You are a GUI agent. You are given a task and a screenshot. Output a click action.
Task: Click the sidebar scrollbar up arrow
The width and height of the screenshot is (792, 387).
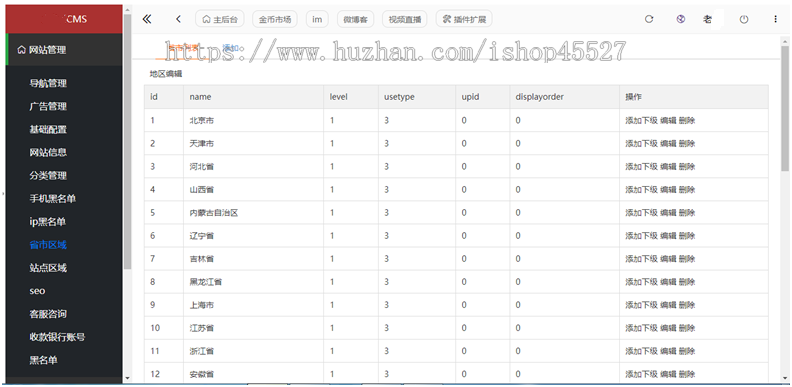tap(127, 9)
